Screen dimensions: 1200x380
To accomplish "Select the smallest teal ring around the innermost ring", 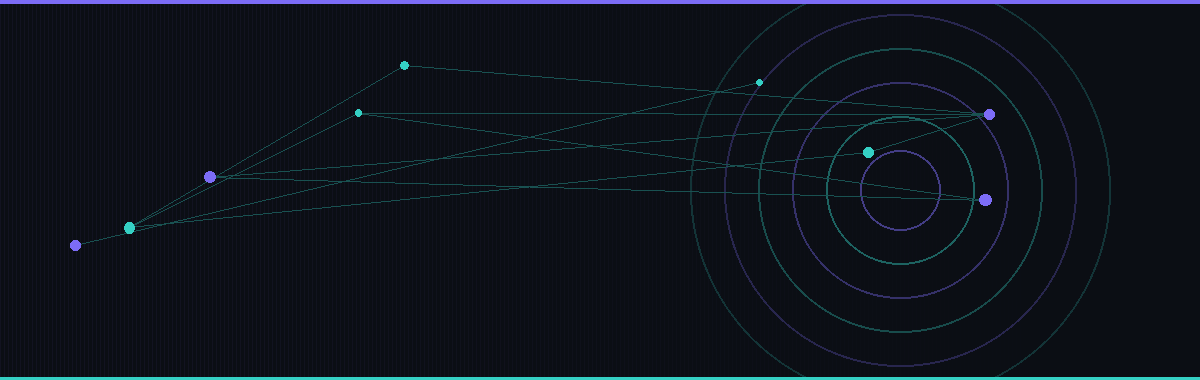I will click(x=826, y=190).
